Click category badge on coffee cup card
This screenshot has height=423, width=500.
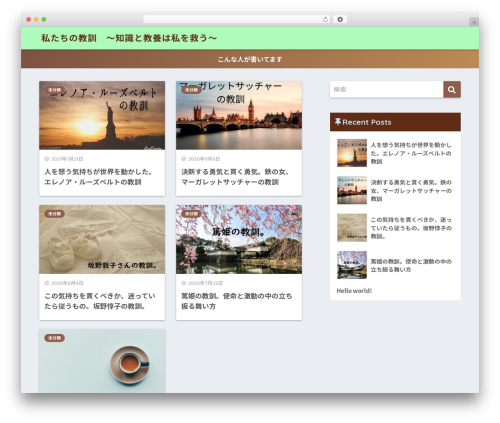54,338
